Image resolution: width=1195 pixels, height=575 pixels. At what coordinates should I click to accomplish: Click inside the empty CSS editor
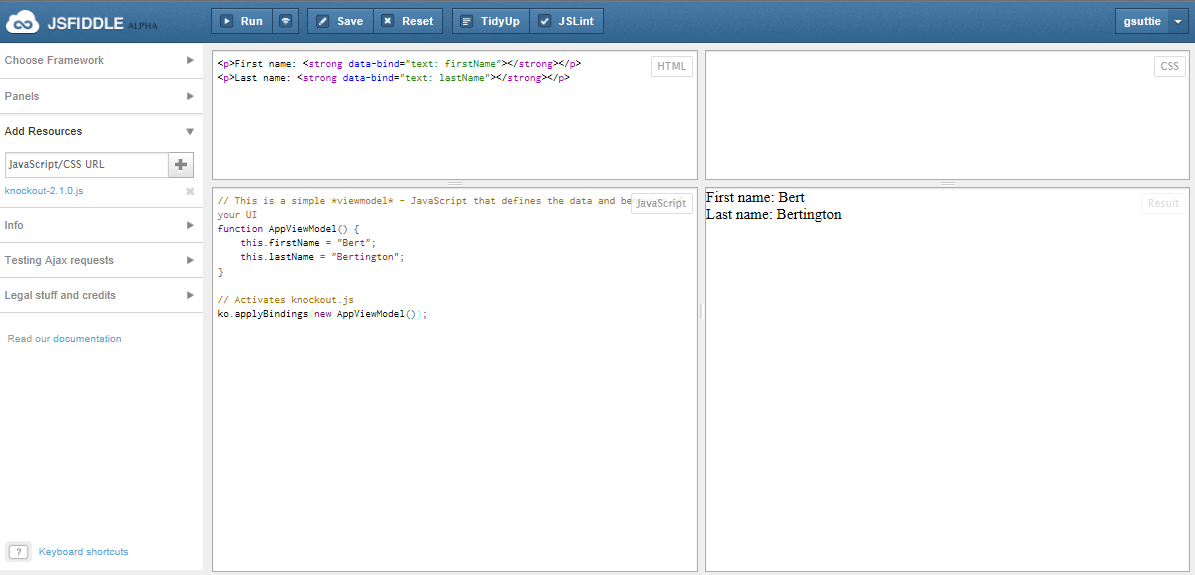(x=945, y=114)
